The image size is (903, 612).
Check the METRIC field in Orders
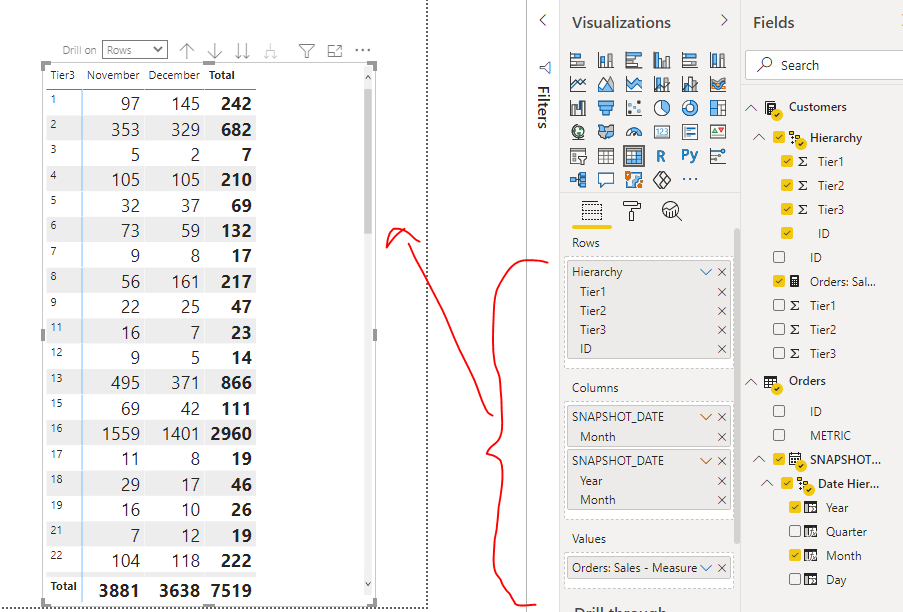779,435
